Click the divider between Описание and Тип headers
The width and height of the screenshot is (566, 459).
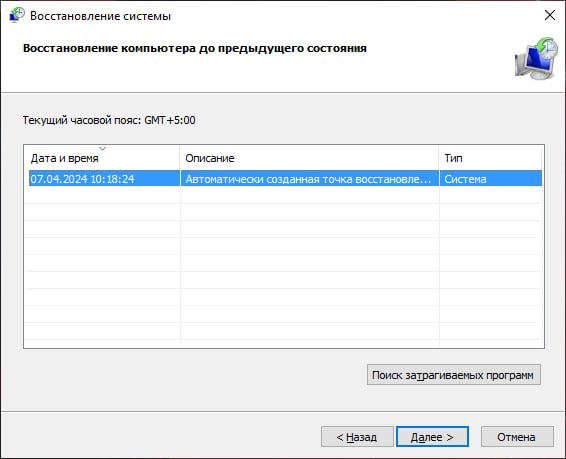click(439, 158)
